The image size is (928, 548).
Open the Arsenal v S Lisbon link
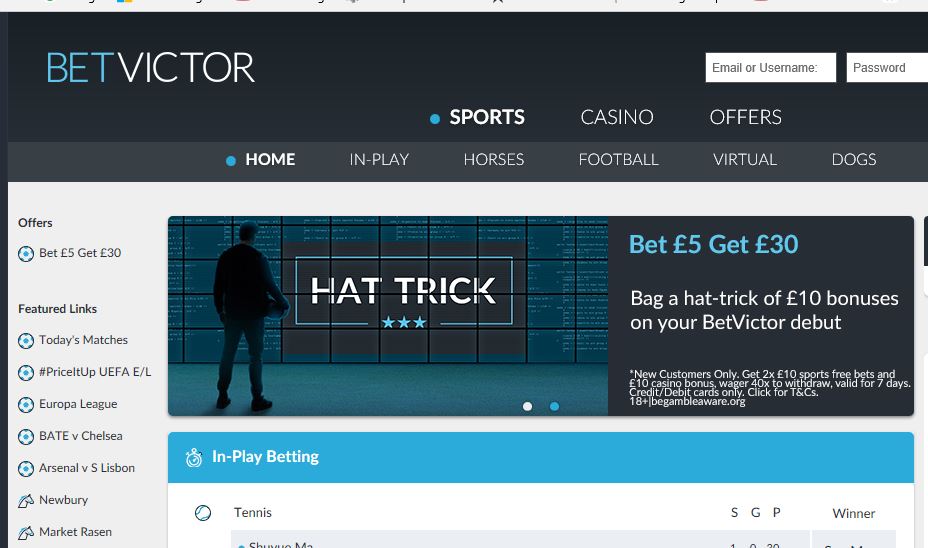[87, 468]
